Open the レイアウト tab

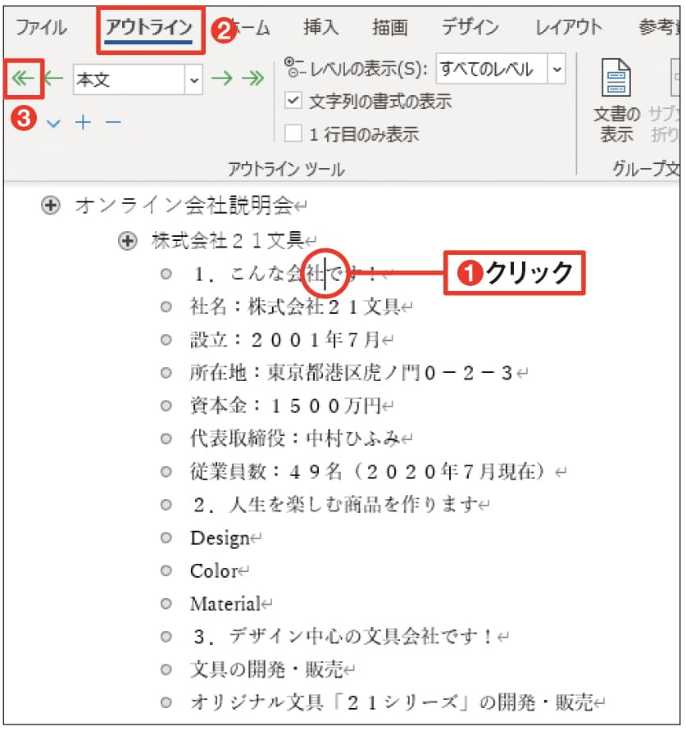[x=568, y=28]
